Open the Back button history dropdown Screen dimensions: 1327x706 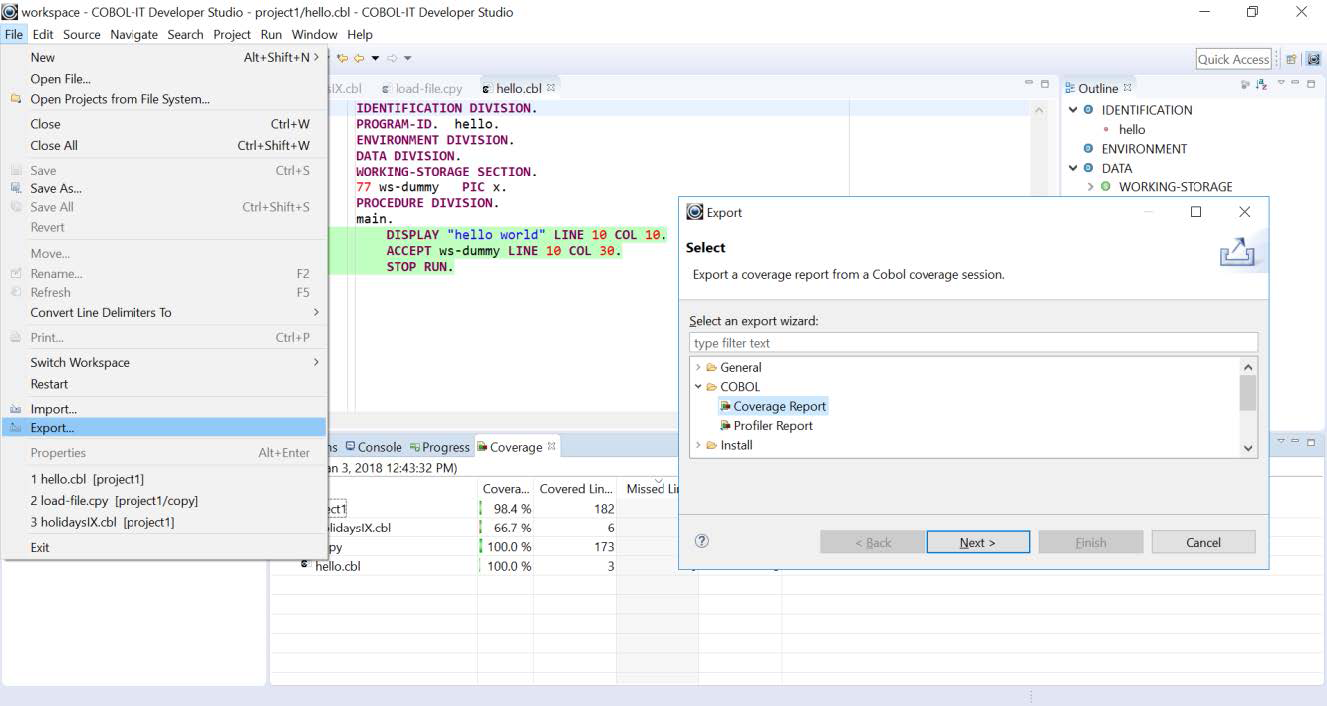[x=375, y=58]
